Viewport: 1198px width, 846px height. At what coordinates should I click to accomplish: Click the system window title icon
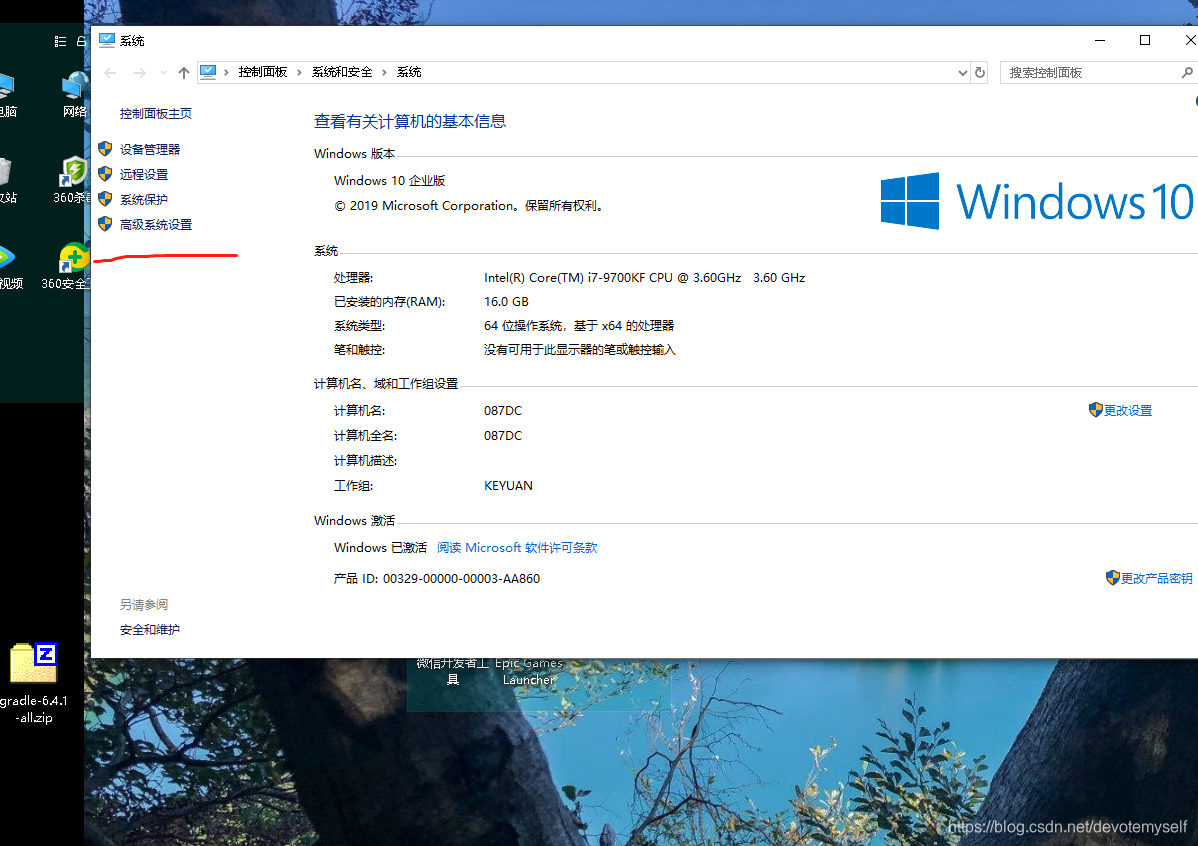107,41
